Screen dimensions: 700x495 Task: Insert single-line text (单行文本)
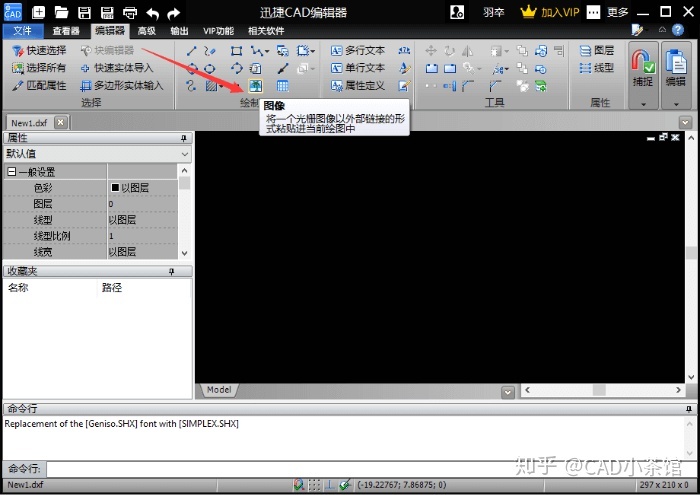[x=358, y=68]
